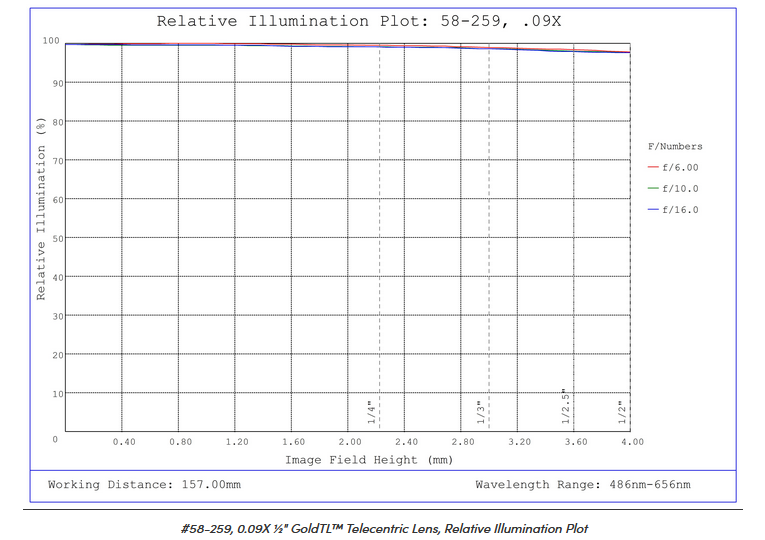
Task: Click the Wavelength Range: 486nm-656nm text
Action: (582, 485)
